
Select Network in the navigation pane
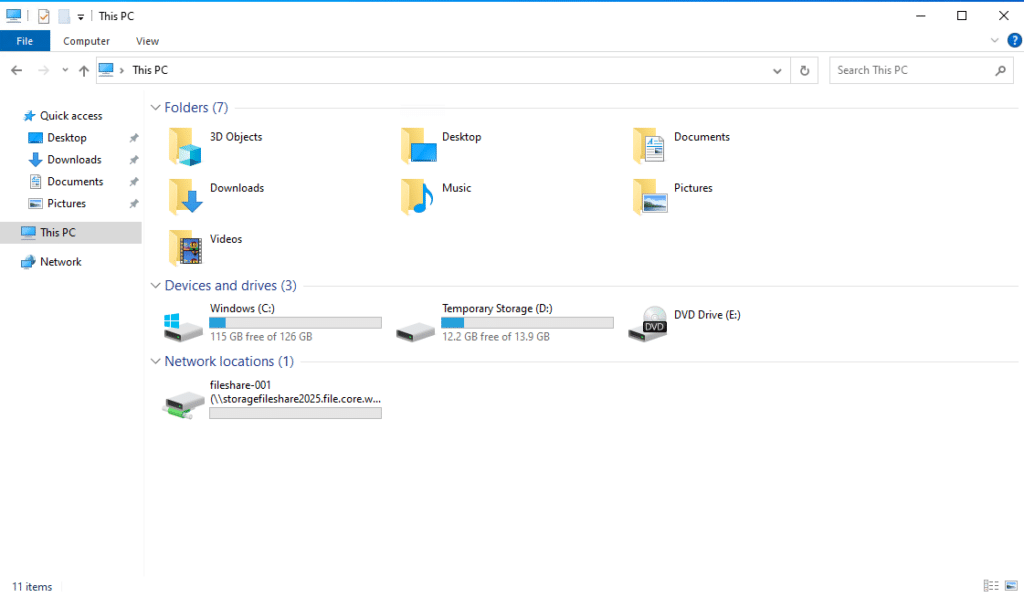click(x=60, y=262)
